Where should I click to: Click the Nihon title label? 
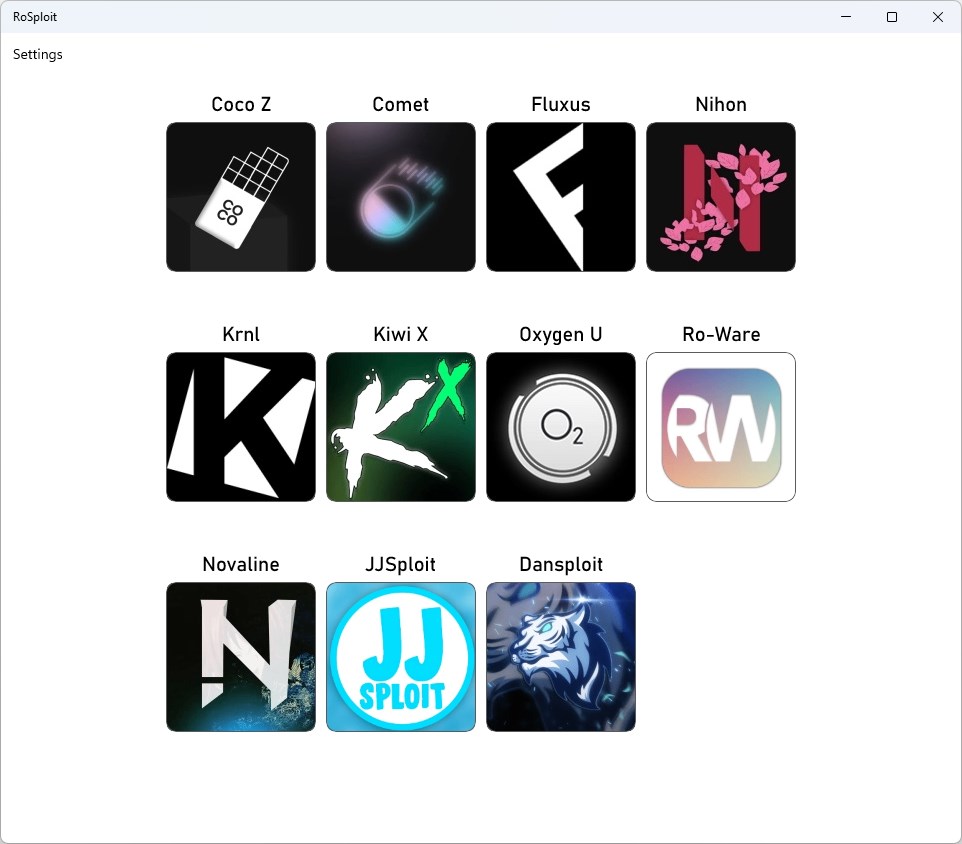[721, 104]
